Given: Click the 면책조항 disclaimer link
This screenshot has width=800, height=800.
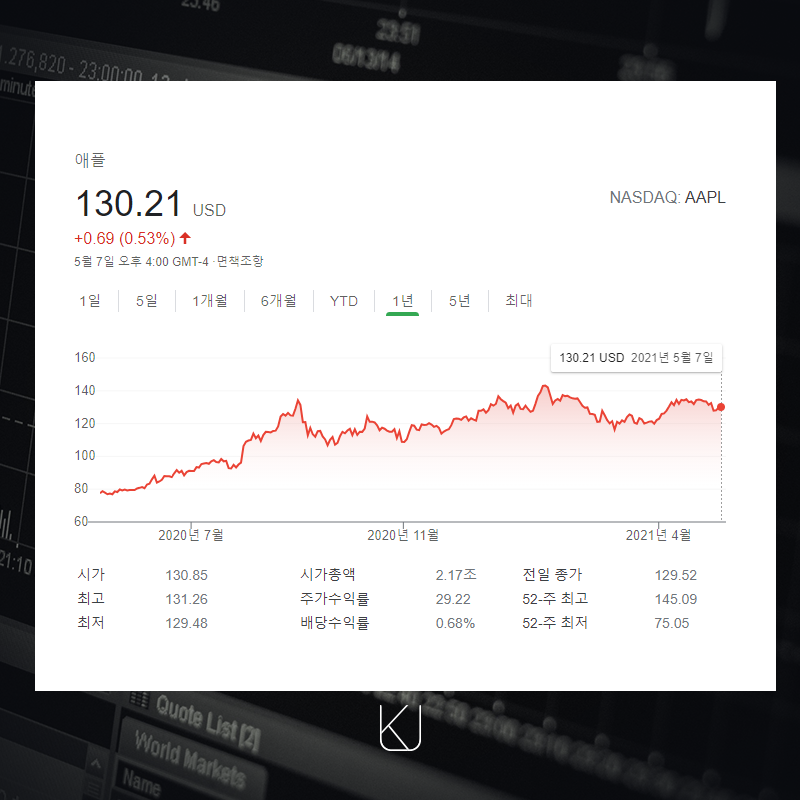Looking at the screenshot, I should pyautogui.click(x=240, y=261).
